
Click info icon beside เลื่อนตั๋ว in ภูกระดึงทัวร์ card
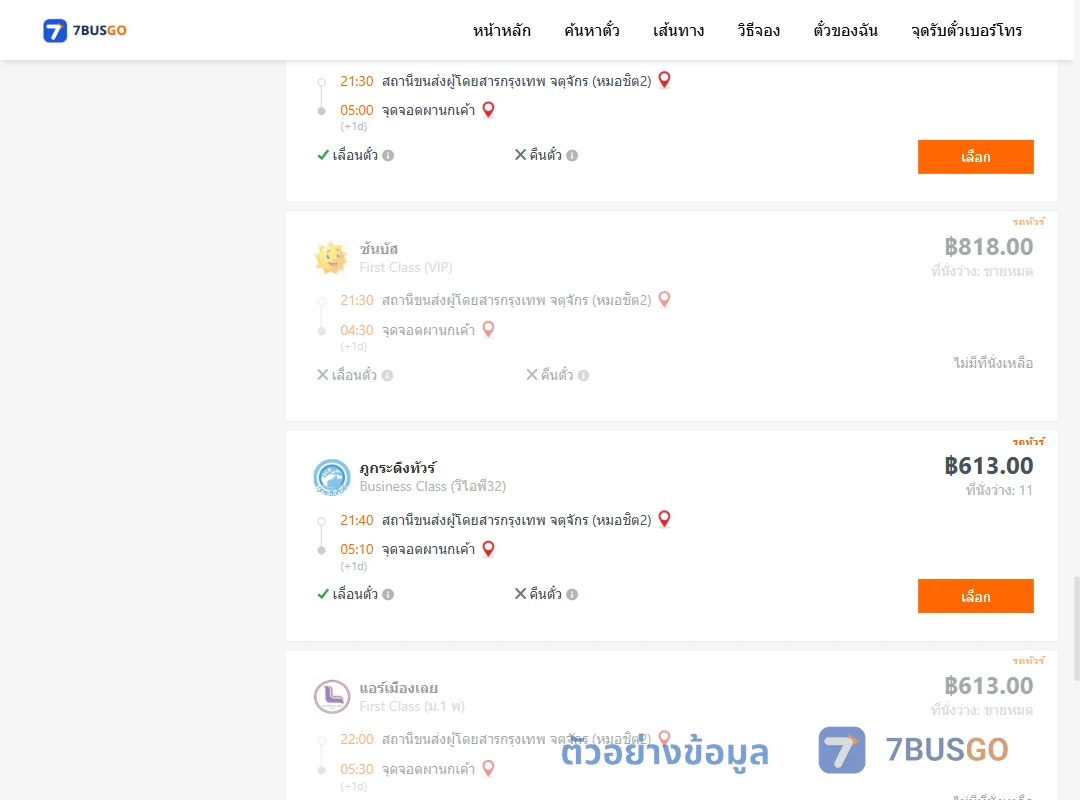click(x=388, y=595)
